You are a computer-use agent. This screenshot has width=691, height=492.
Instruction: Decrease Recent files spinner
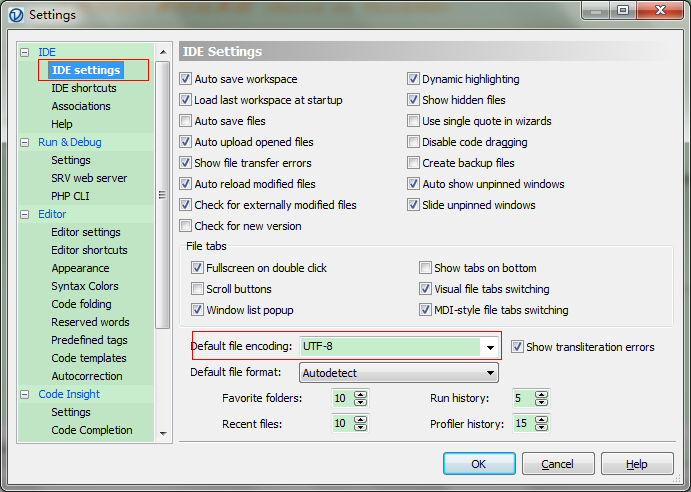point(360,428)
